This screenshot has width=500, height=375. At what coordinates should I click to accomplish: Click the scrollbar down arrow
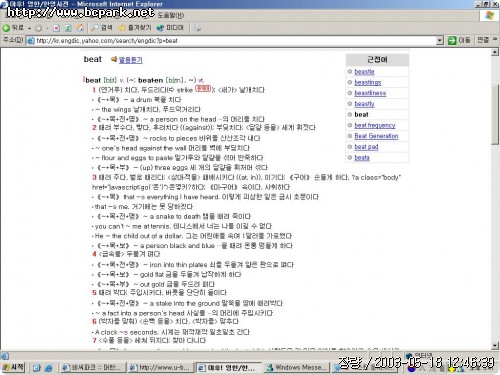[x=495, y=346]
